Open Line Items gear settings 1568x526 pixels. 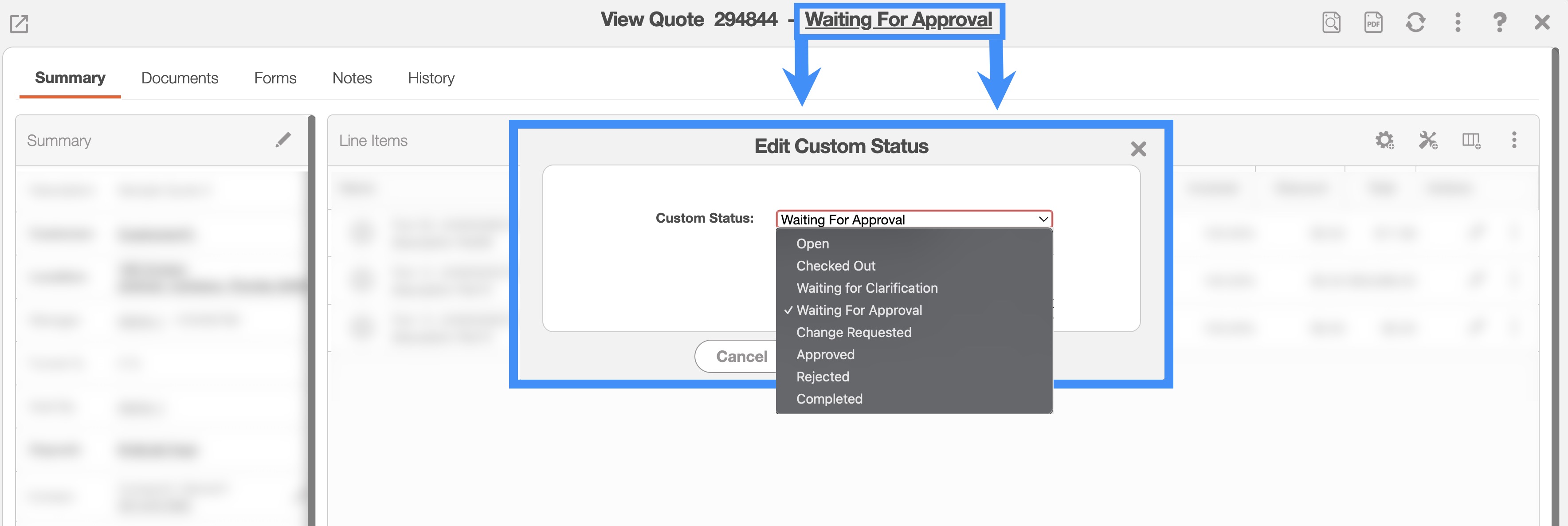[x=1384, y=140]
